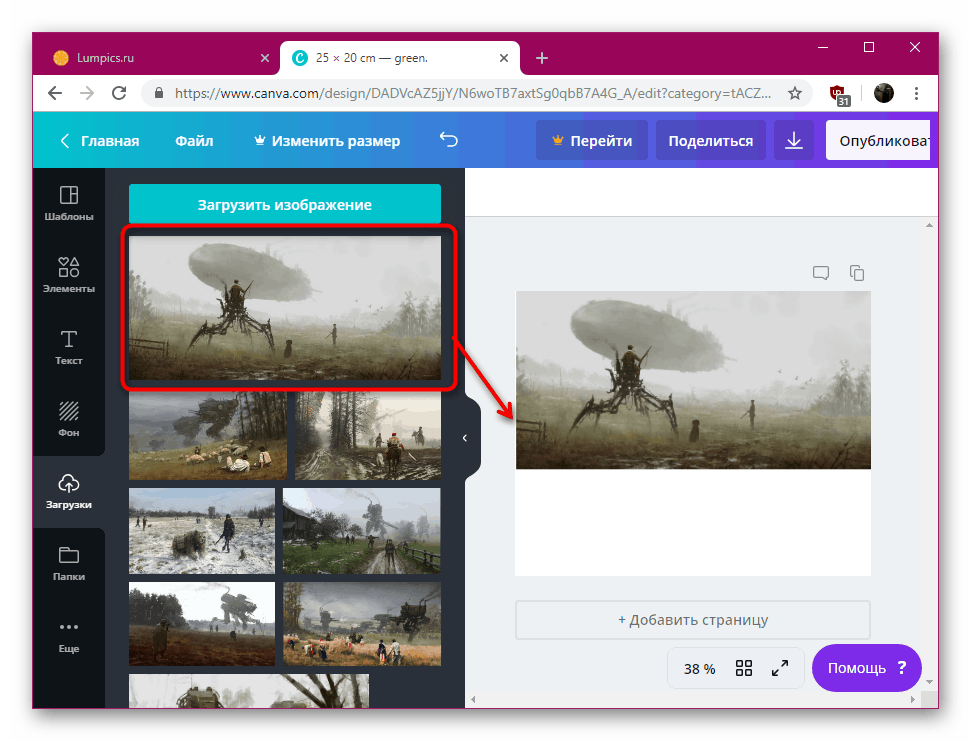Click the Поделиться share button
971x741 pixels.
pos(711,141)
